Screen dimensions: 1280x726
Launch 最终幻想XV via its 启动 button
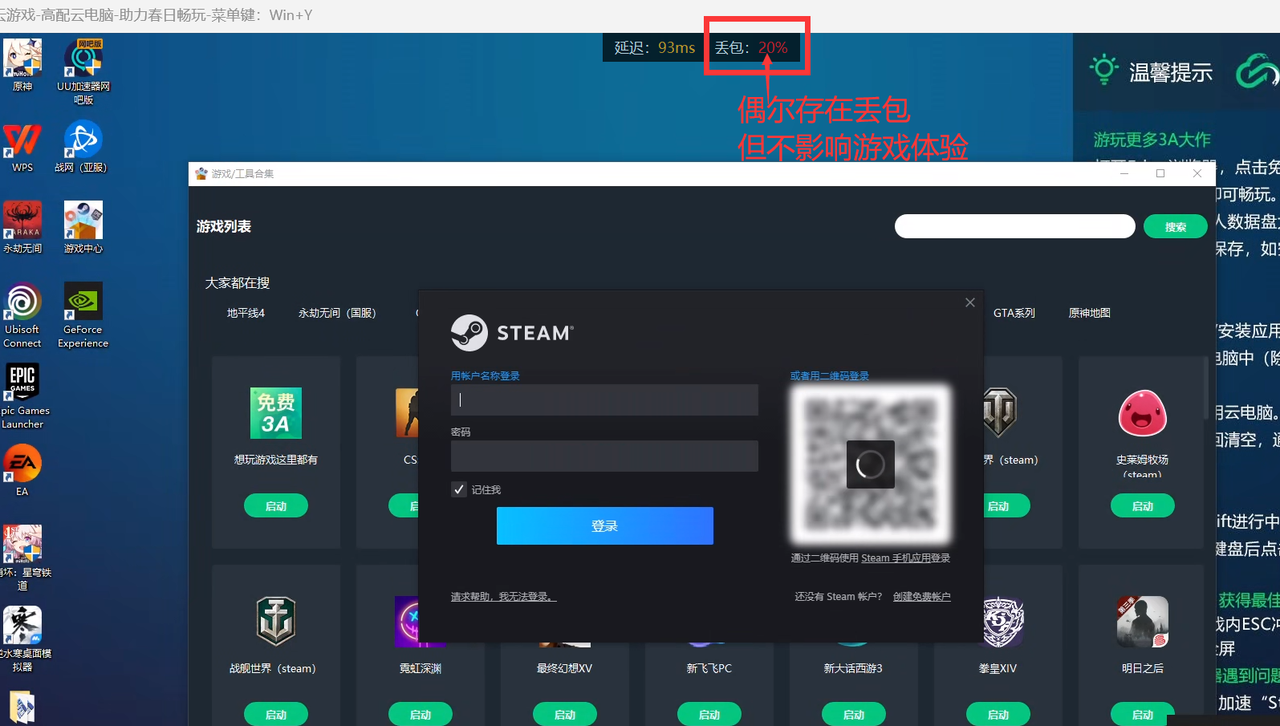coord(565,714)
